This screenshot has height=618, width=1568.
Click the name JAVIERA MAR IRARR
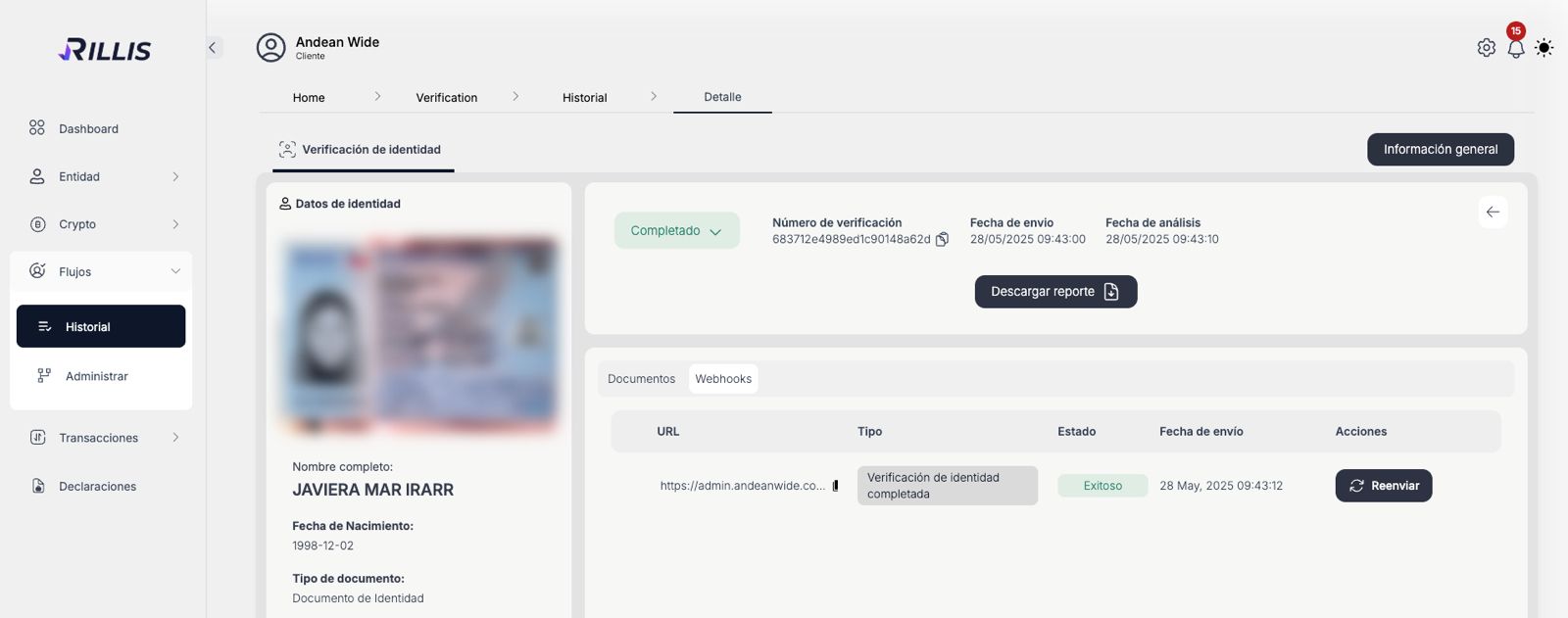click(x=373, y=490)
